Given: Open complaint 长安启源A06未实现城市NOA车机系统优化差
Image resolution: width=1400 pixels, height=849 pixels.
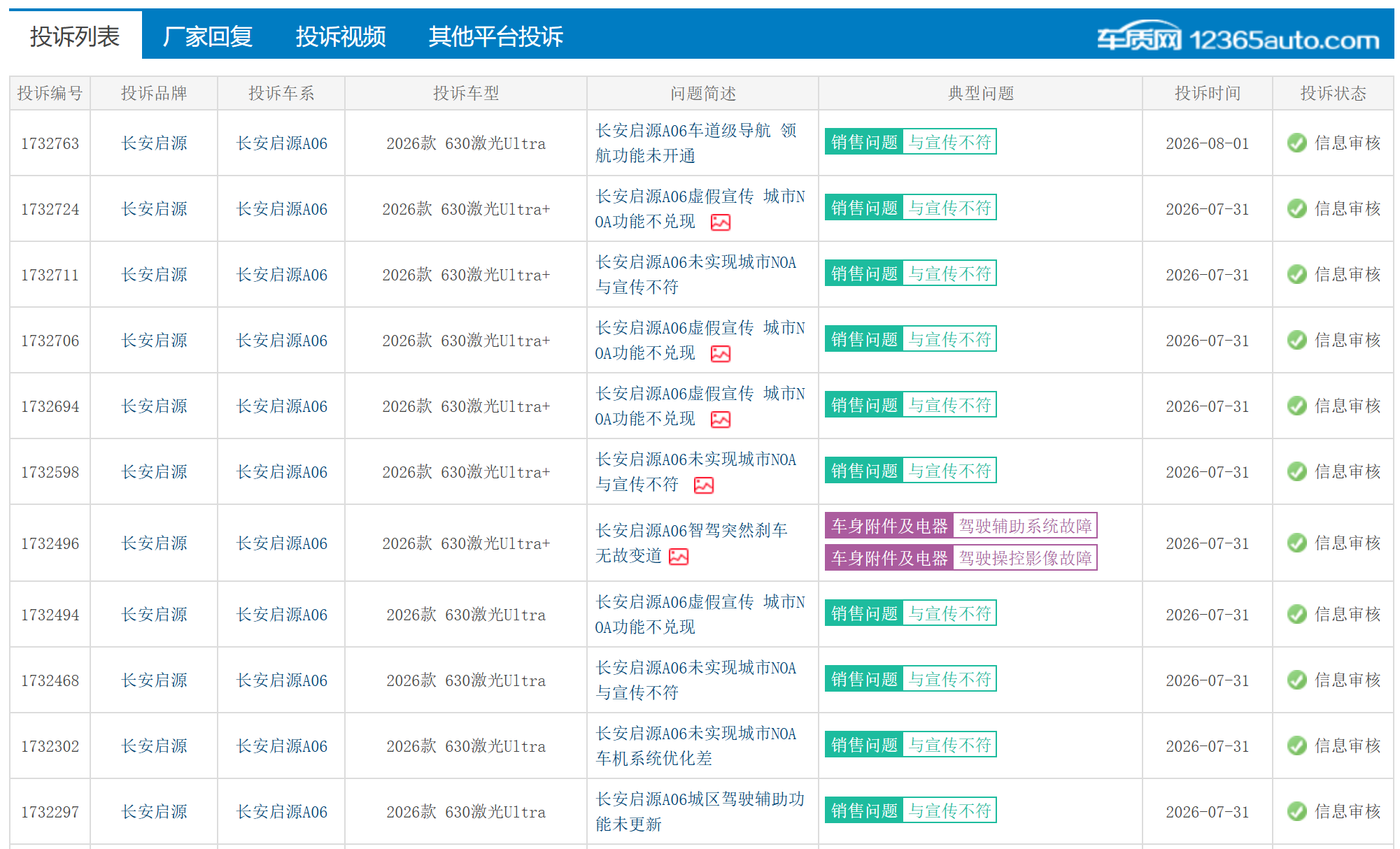Looking at the screenshot, I should [695, 745].
